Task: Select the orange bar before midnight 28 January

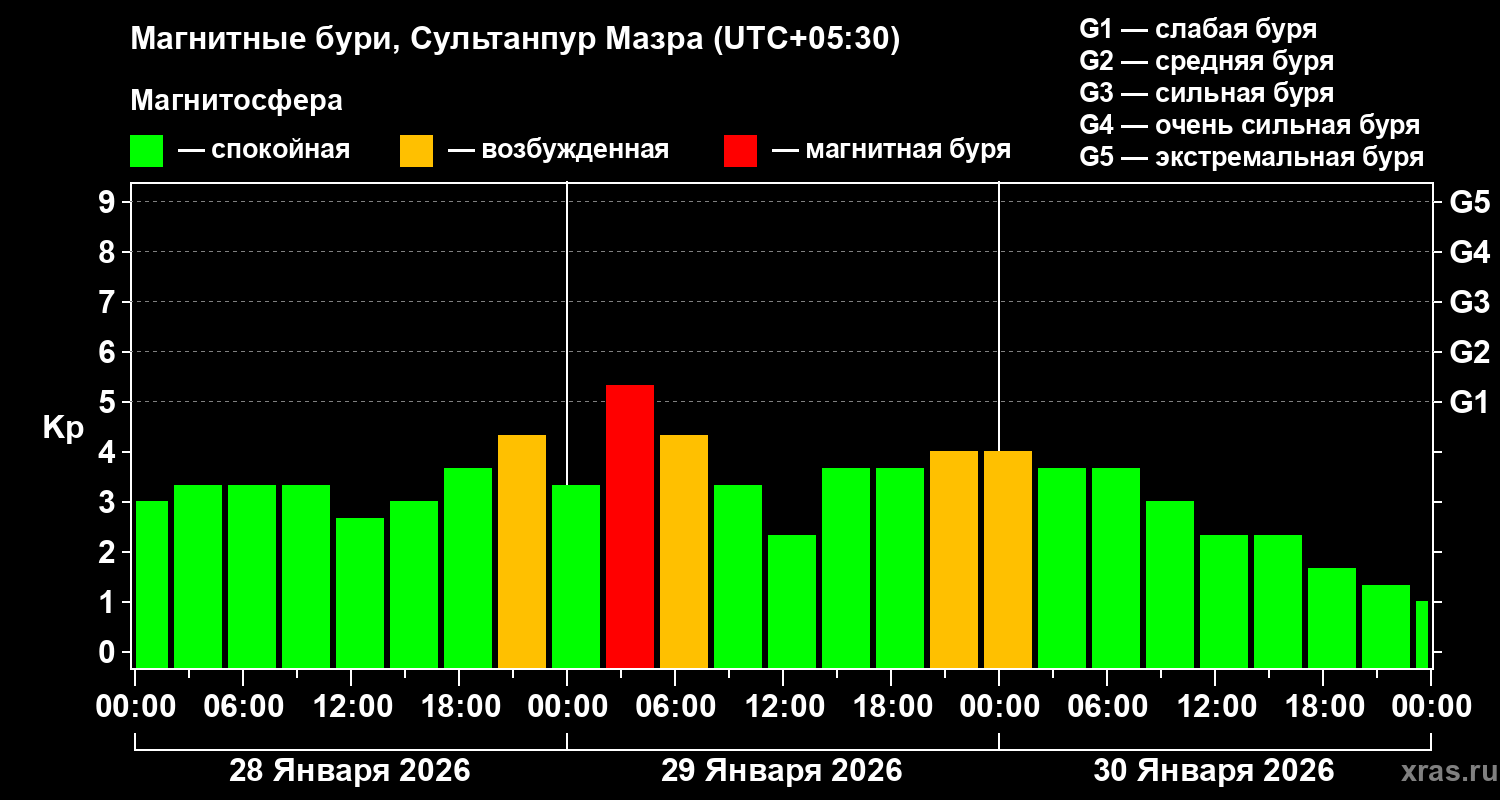Action: pos(522,551)
